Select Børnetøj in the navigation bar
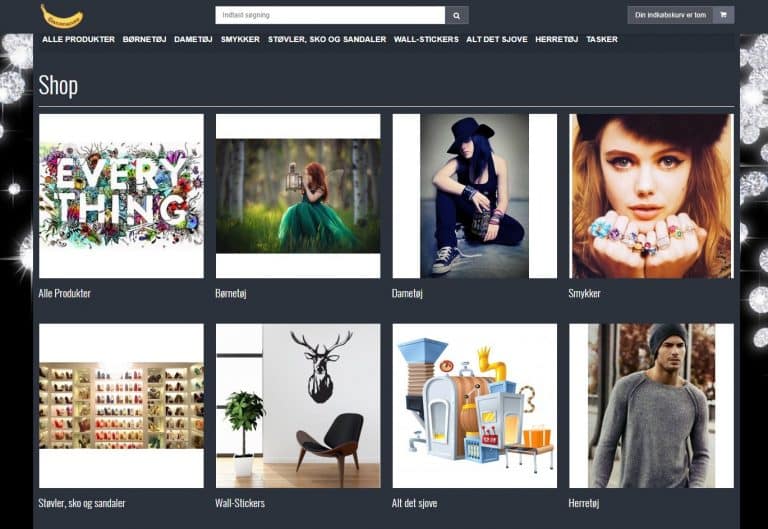This screenshot has width=768, height=529. [144, 39]
